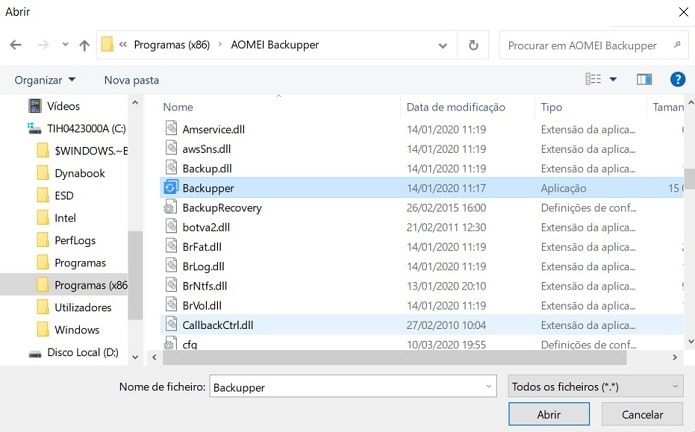Select the CallbackCtrl.dll file
The width and height of the screenshot is (695, 432).
218,325
